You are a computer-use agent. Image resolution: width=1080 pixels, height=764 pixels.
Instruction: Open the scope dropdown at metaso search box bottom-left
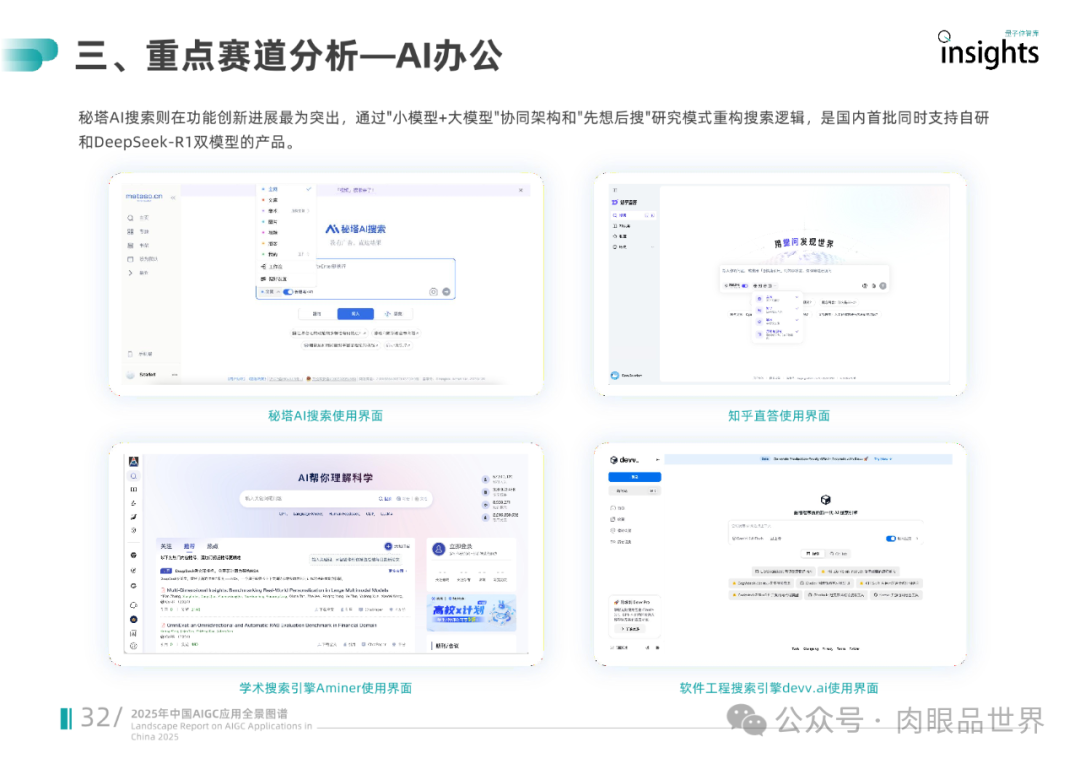[270, 292]
